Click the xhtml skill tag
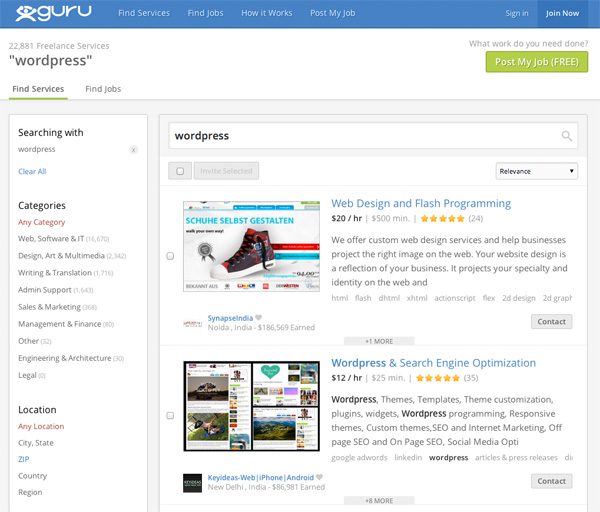 (417, 298)
